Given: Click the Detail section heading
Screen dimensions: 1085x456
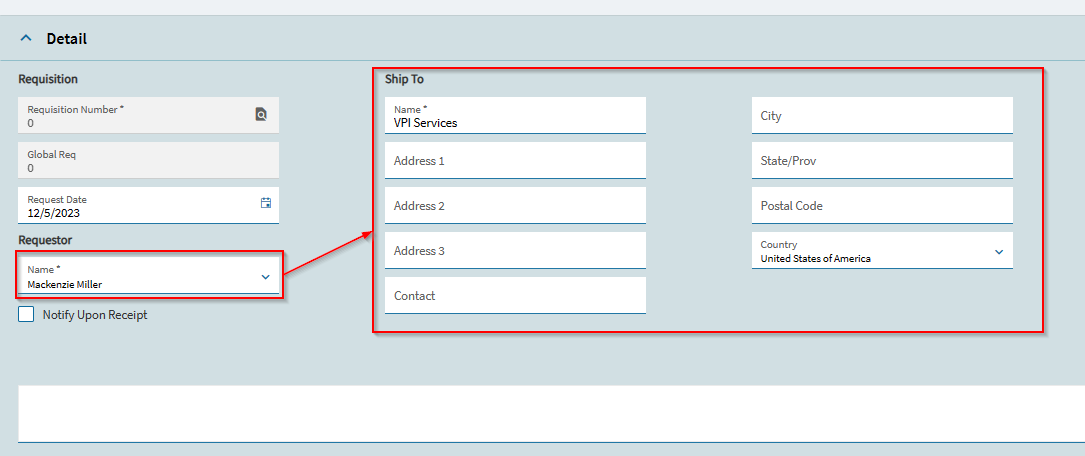Looking at the screenshot, I should 67,39.
